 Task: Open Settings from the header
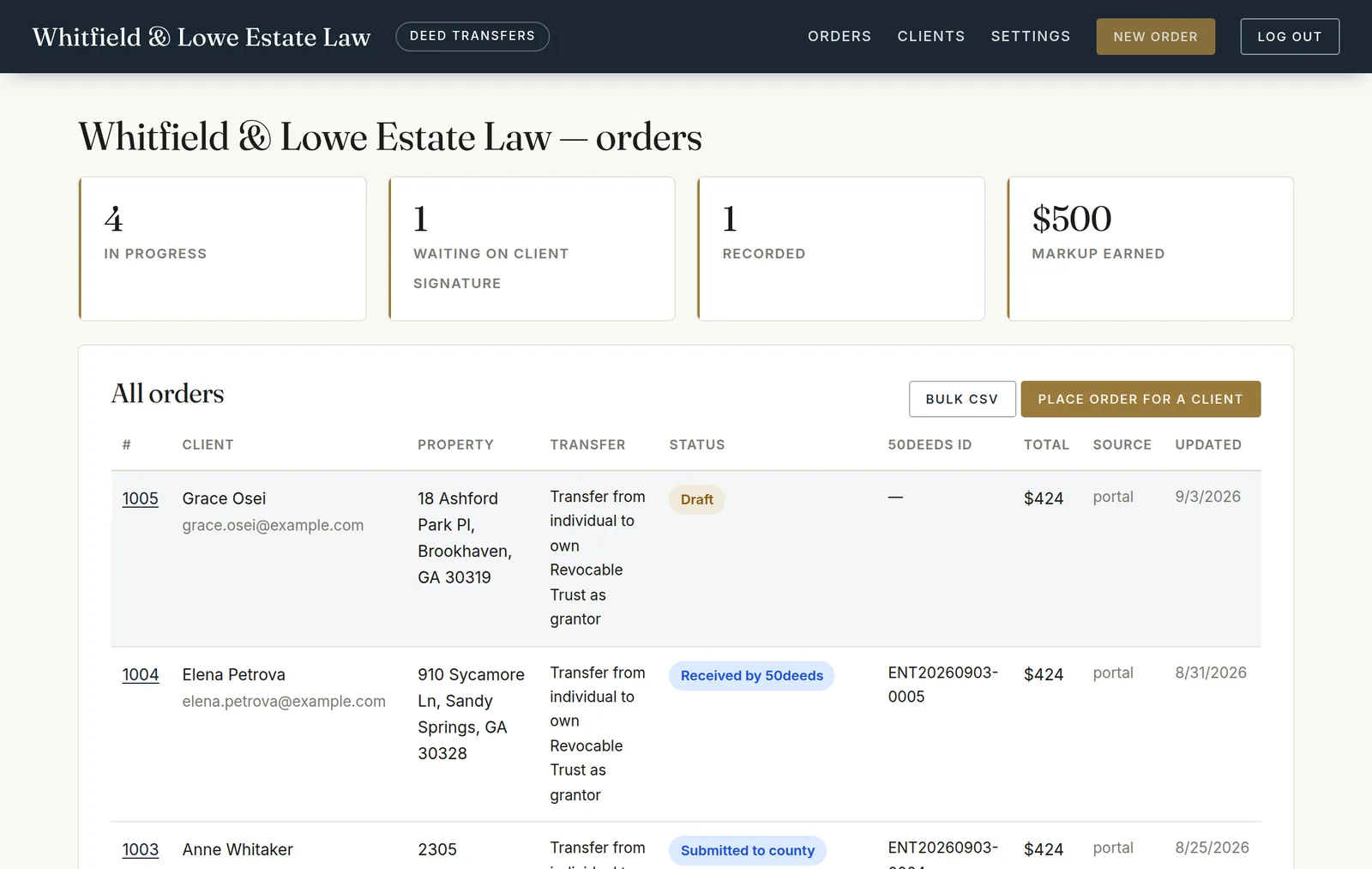coord(1030,36)
